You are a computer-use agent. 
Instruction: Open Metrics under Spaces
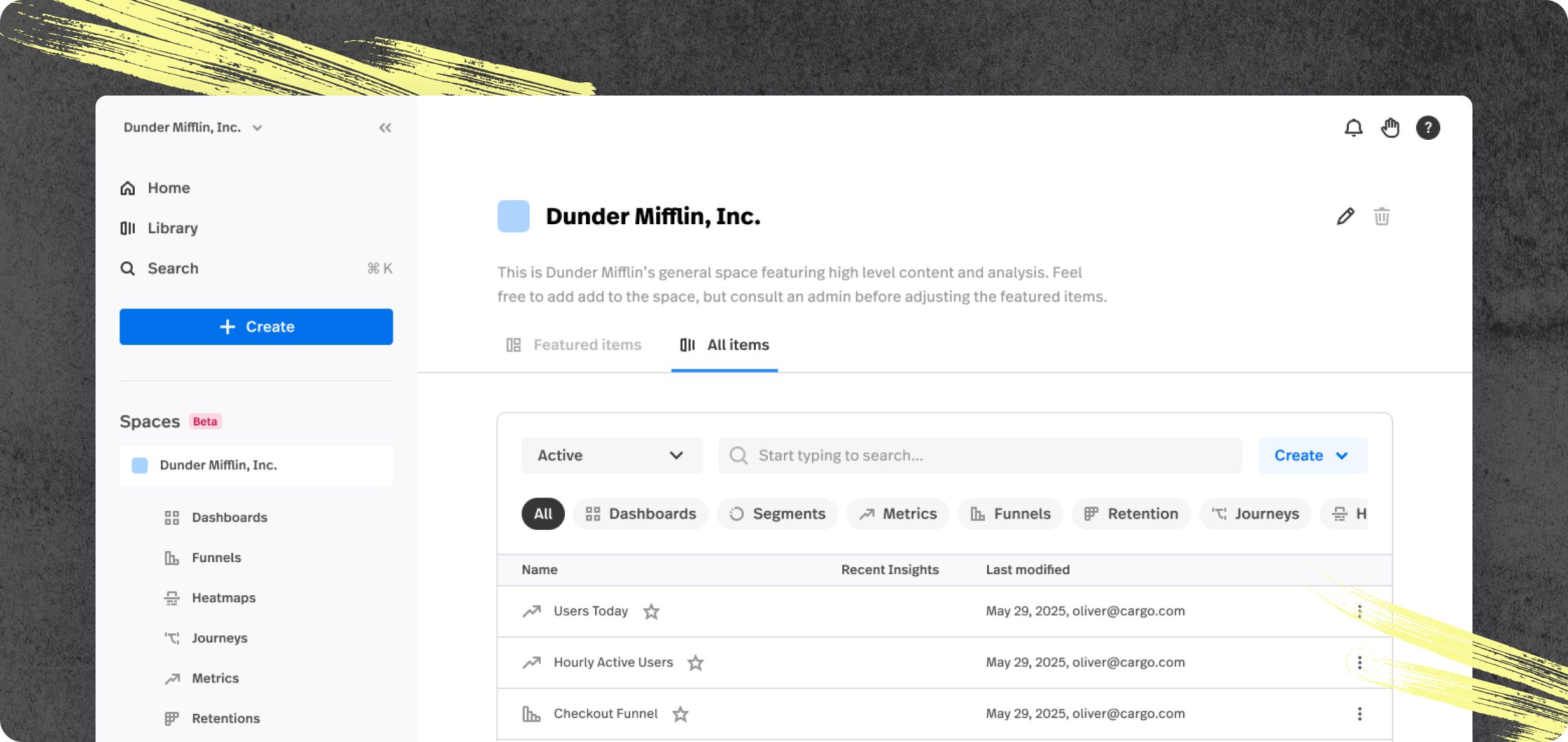tap(201, 679)
